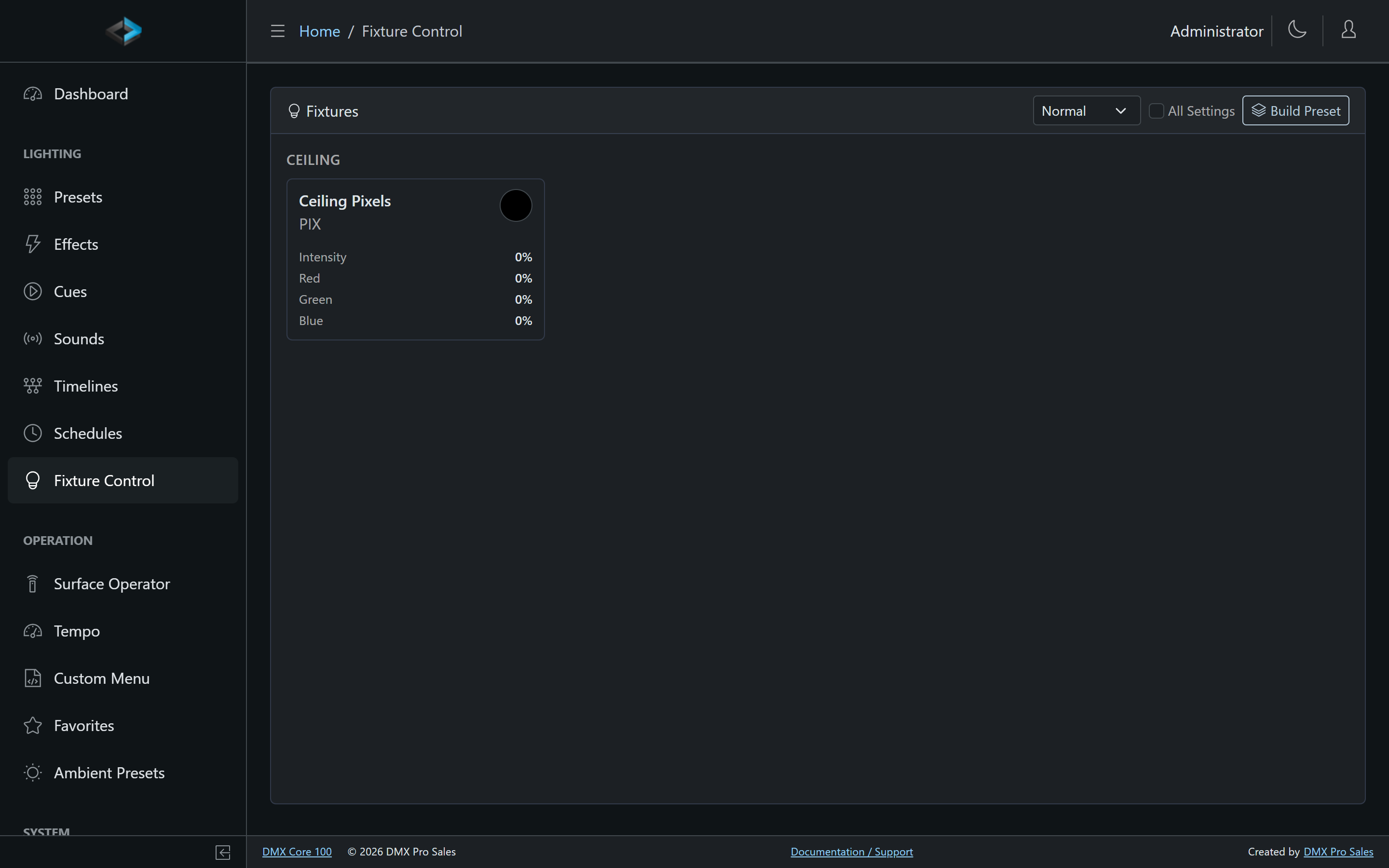Open Schedules from the sidebar
The height and width of the screenshot is (868, 1389).
click(123, 434)
